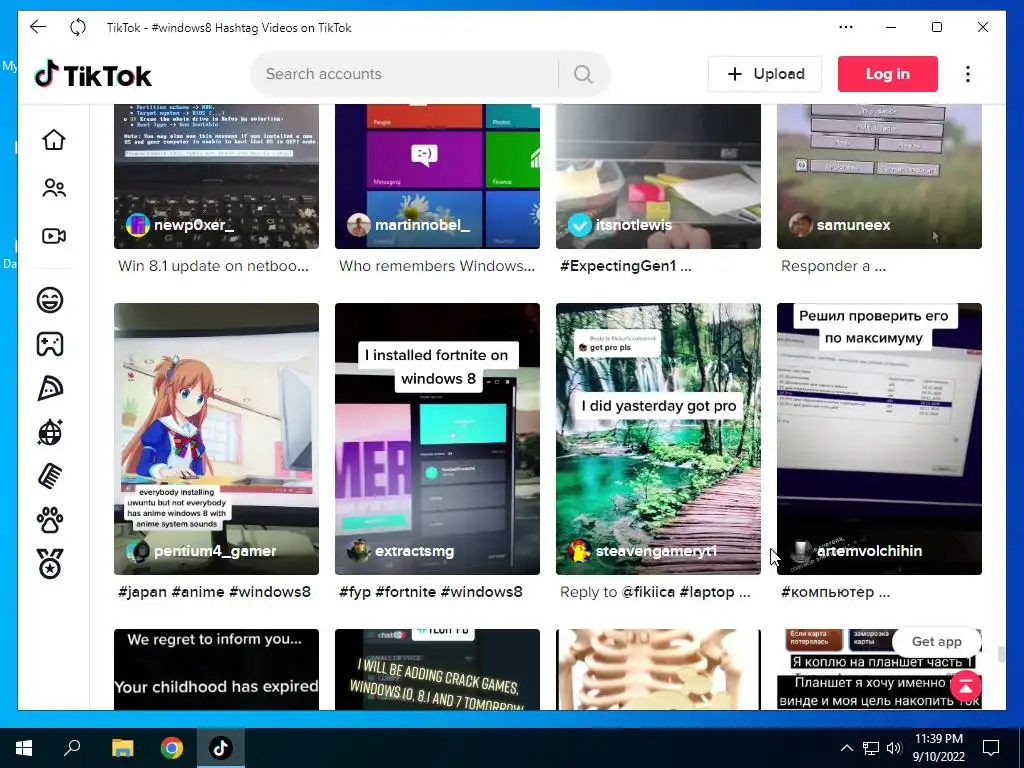Click the 'Responder a ...' caption
This screenshot has width=1024, height=768.
coord(833,266)
